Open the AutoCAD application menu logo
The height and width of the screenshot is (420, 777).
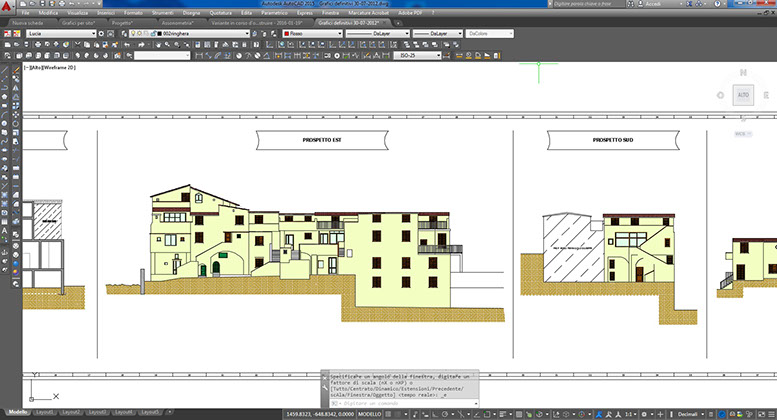[9, 8]
